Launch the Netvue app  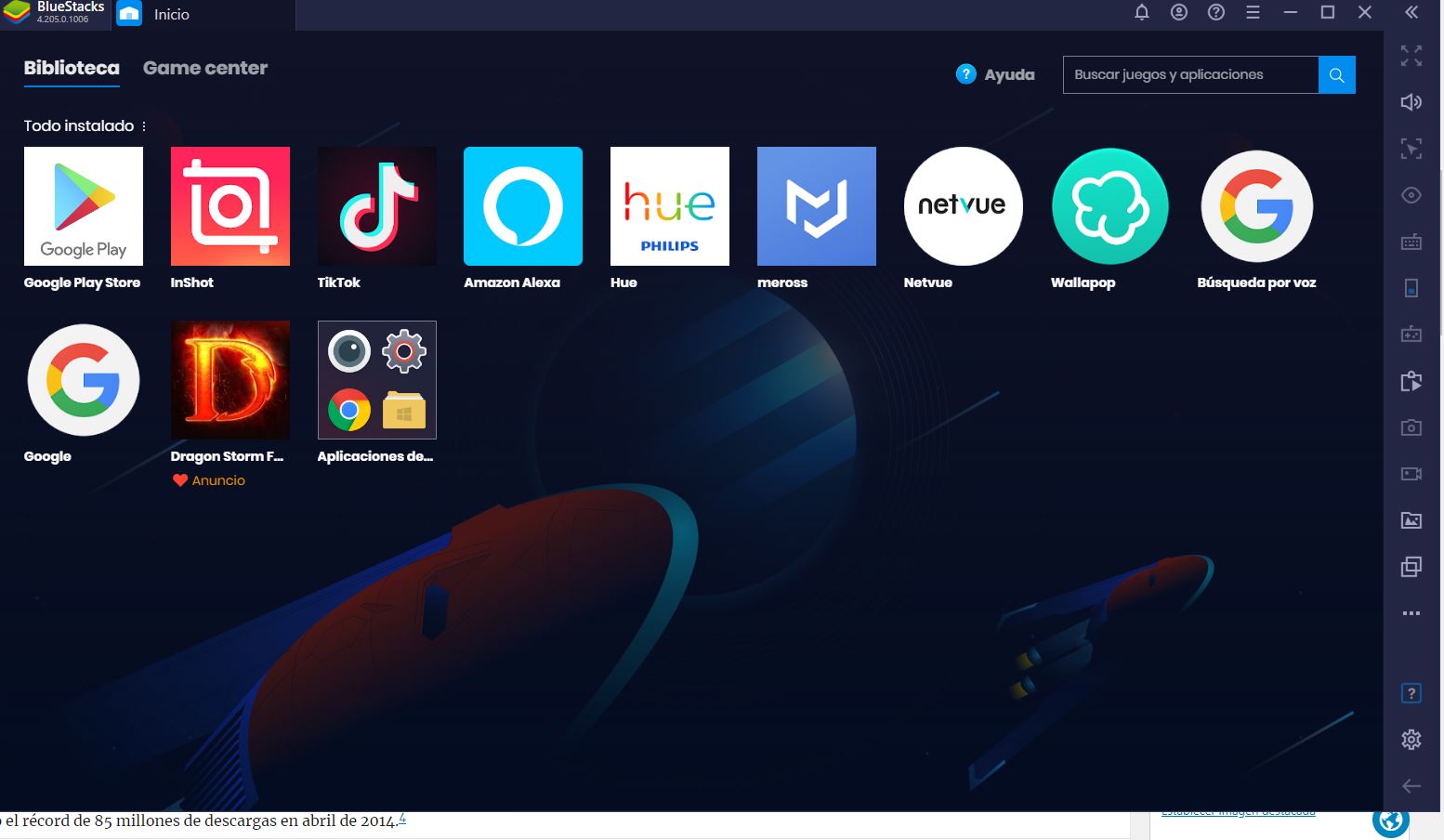pyautogui.click(x=963, y=206)
